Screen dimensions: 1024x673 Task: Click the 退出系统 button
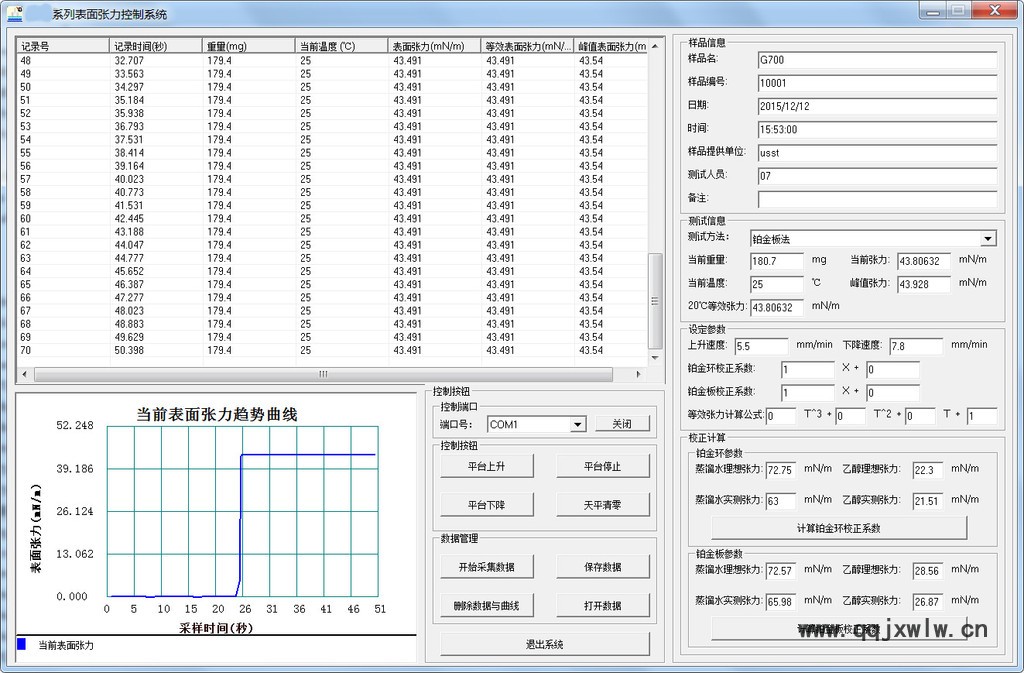click(545, 644)
